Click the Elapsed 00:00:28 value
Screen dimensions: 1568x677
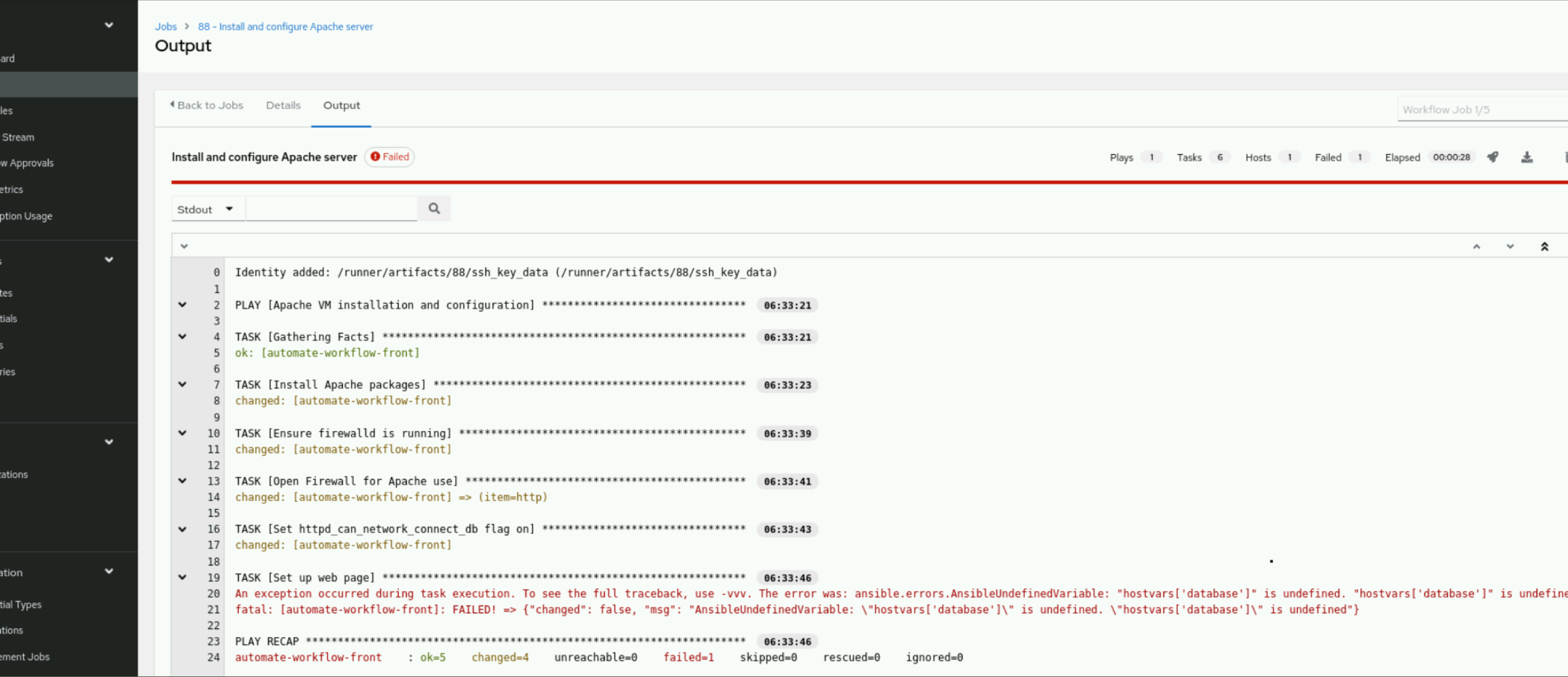1451,157
